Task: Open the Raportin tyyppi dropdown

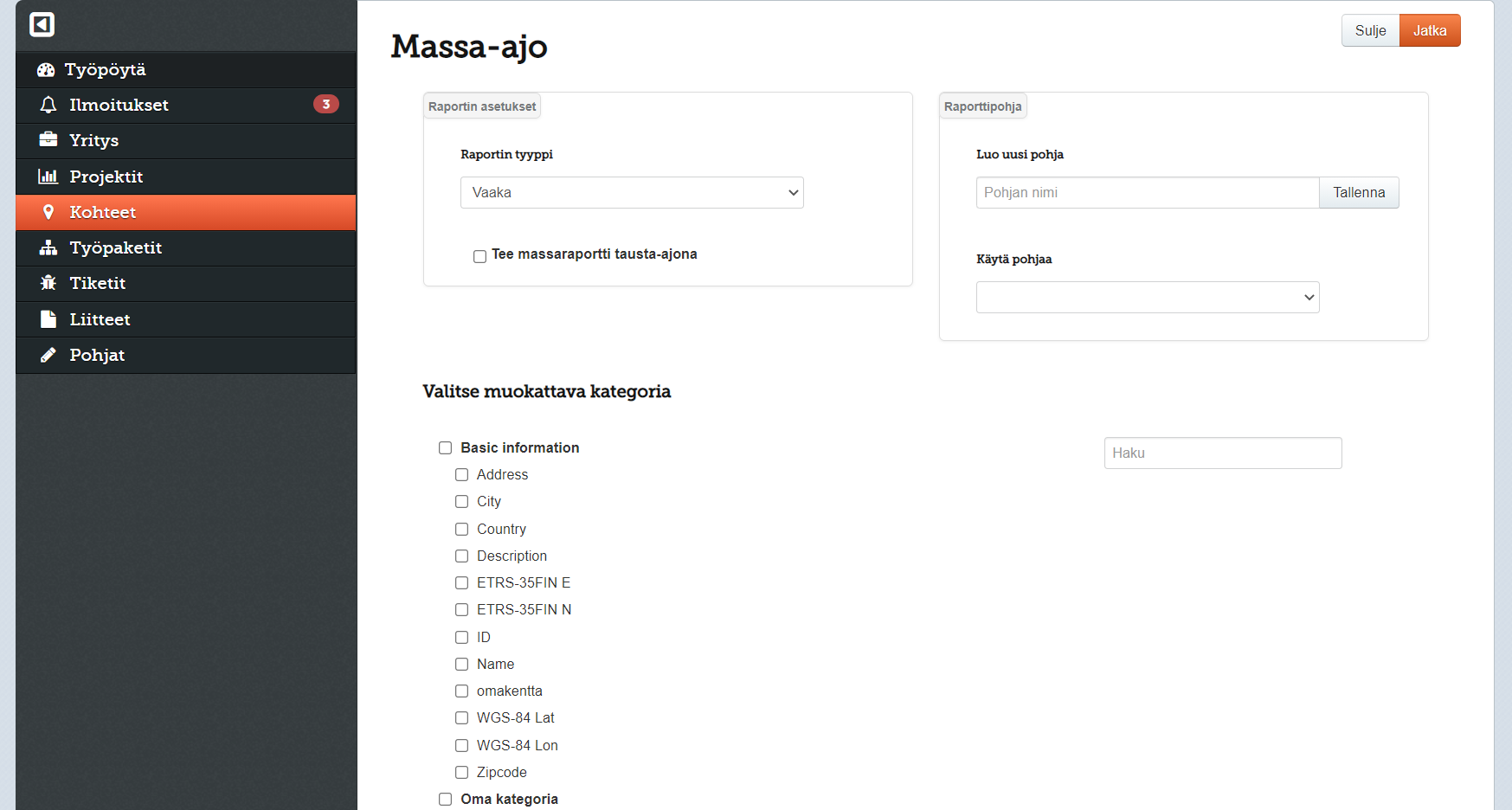Action: (632, 193)
